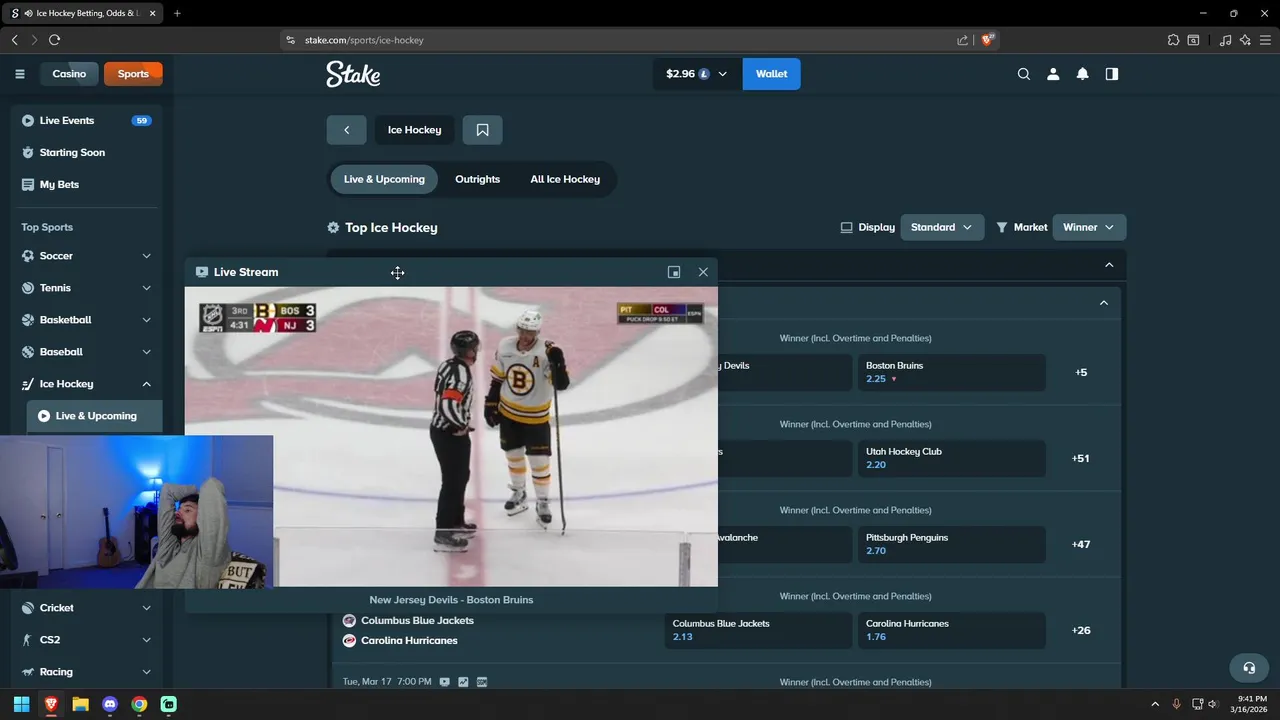1280x720 pixels.
Task: Open the Wallet
Action: 771,74
